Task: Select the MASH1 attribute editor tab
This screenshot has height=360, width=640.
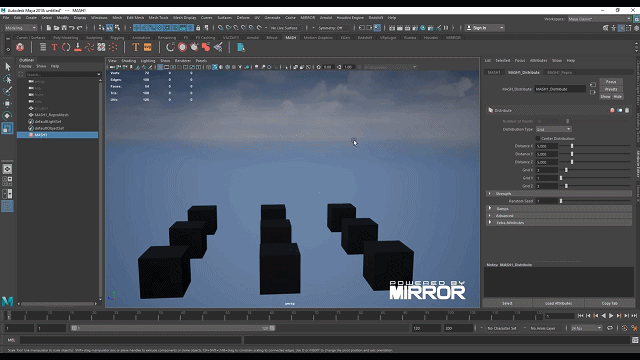Action: [x=494, y=72]
